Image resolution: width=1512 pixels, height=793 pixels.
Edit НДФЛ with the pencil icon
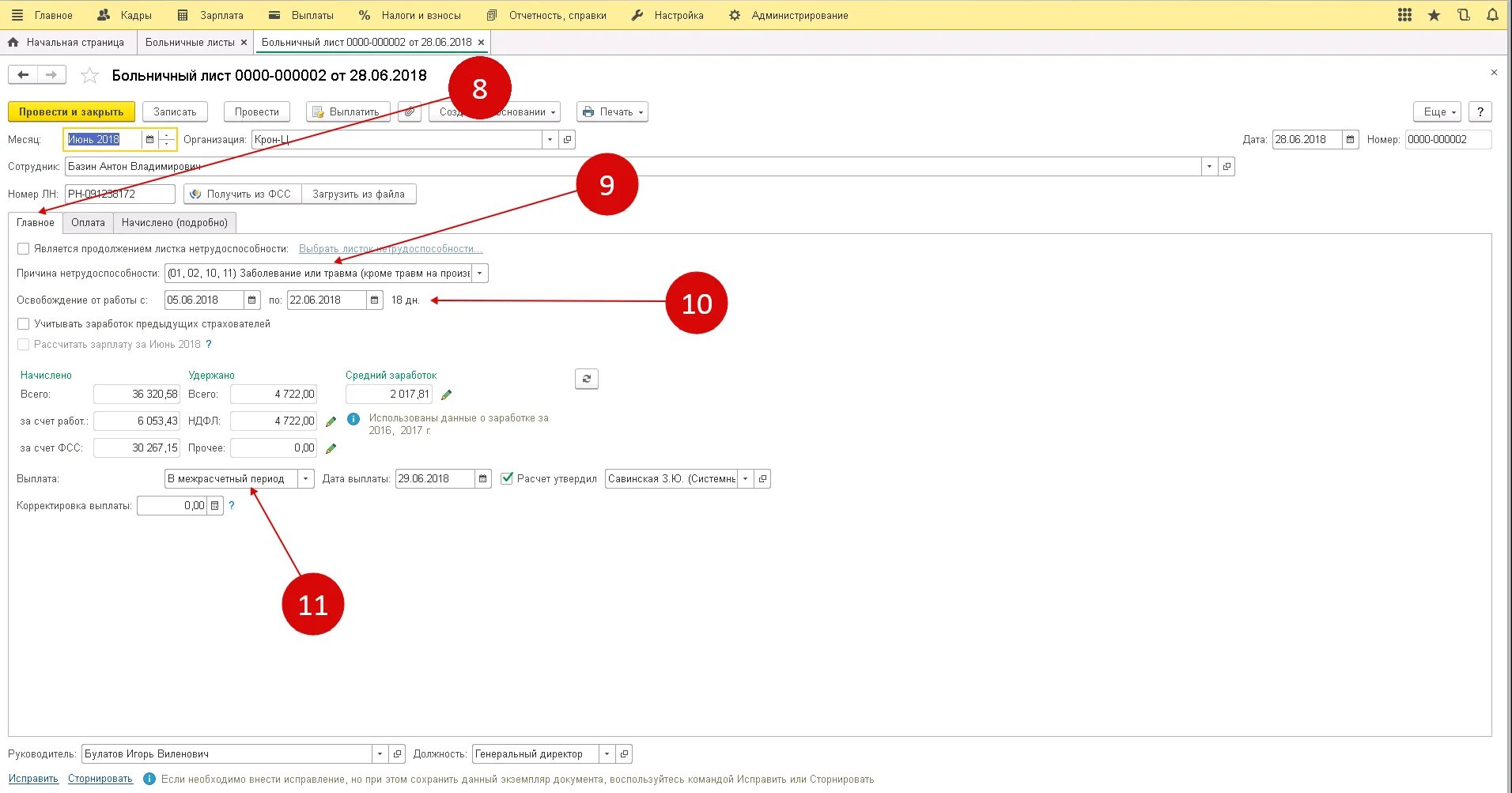(331, 421)
